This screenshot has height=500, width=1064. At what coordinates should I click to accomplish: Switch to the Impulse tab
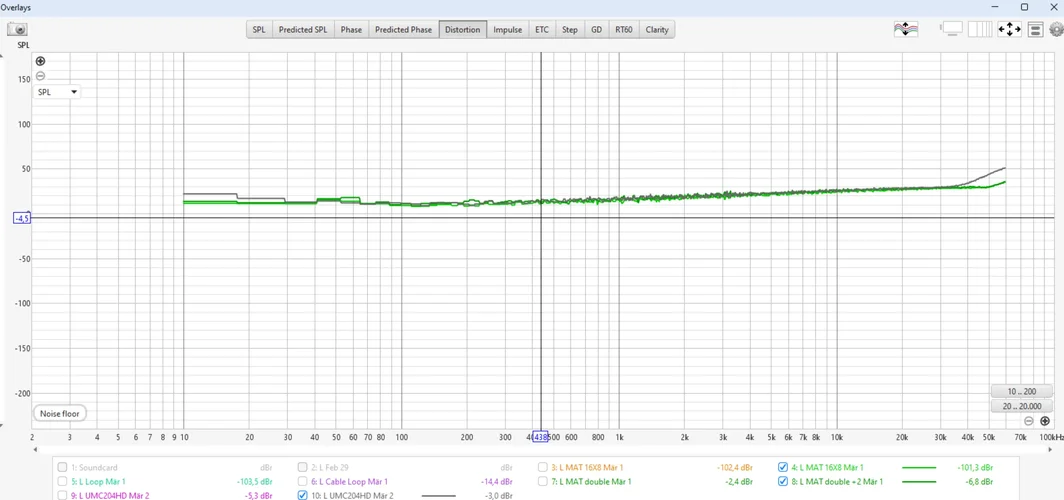(x=508, y=30)
